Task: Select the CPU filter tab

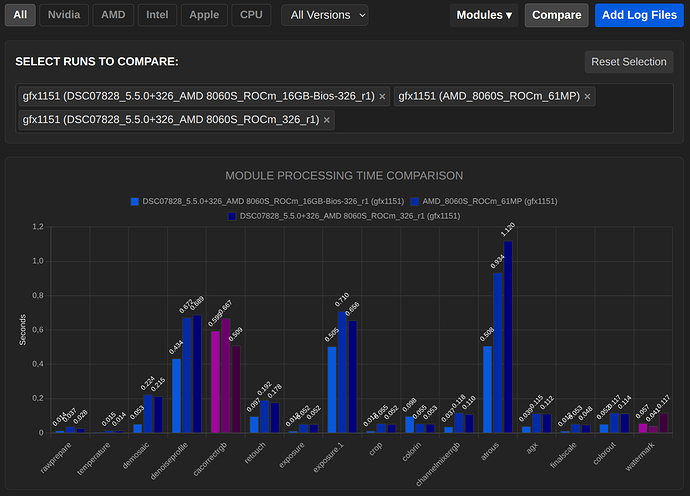Action: 251,15
